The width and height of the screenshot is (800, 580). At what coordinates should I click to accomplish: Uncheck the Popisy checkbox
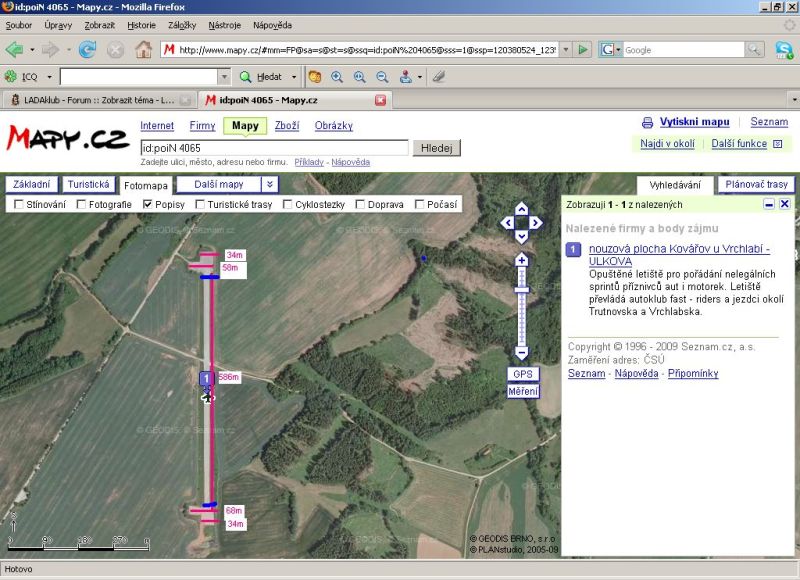(148, 204)
